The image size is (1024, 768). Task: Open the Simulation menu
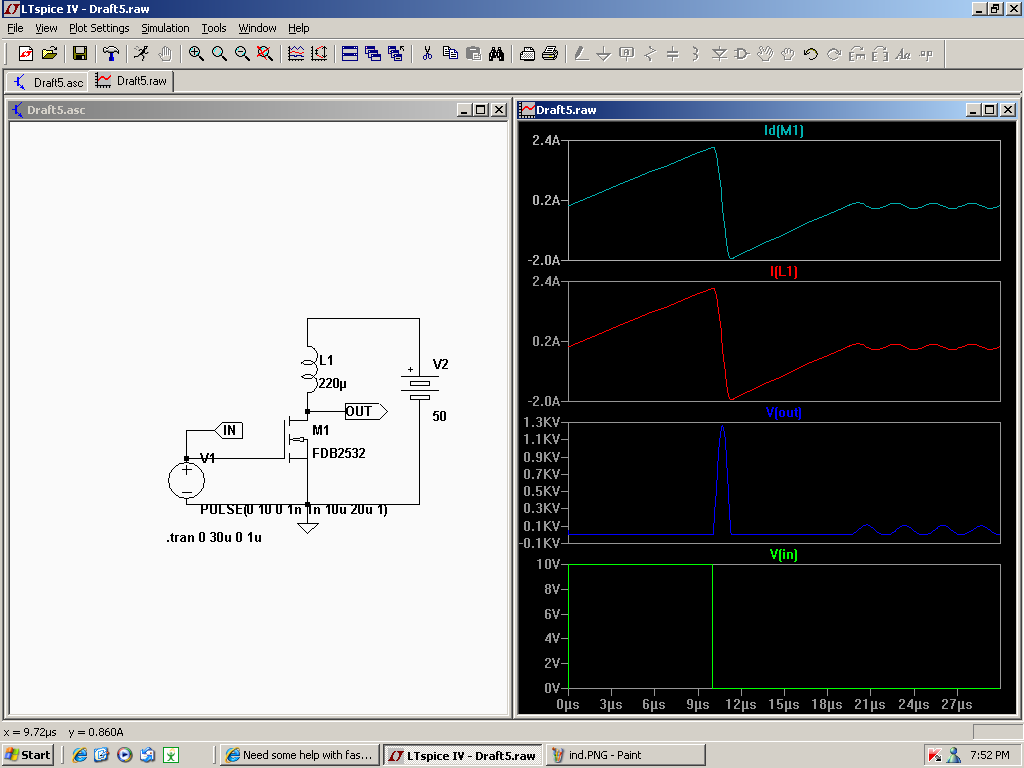165,28
